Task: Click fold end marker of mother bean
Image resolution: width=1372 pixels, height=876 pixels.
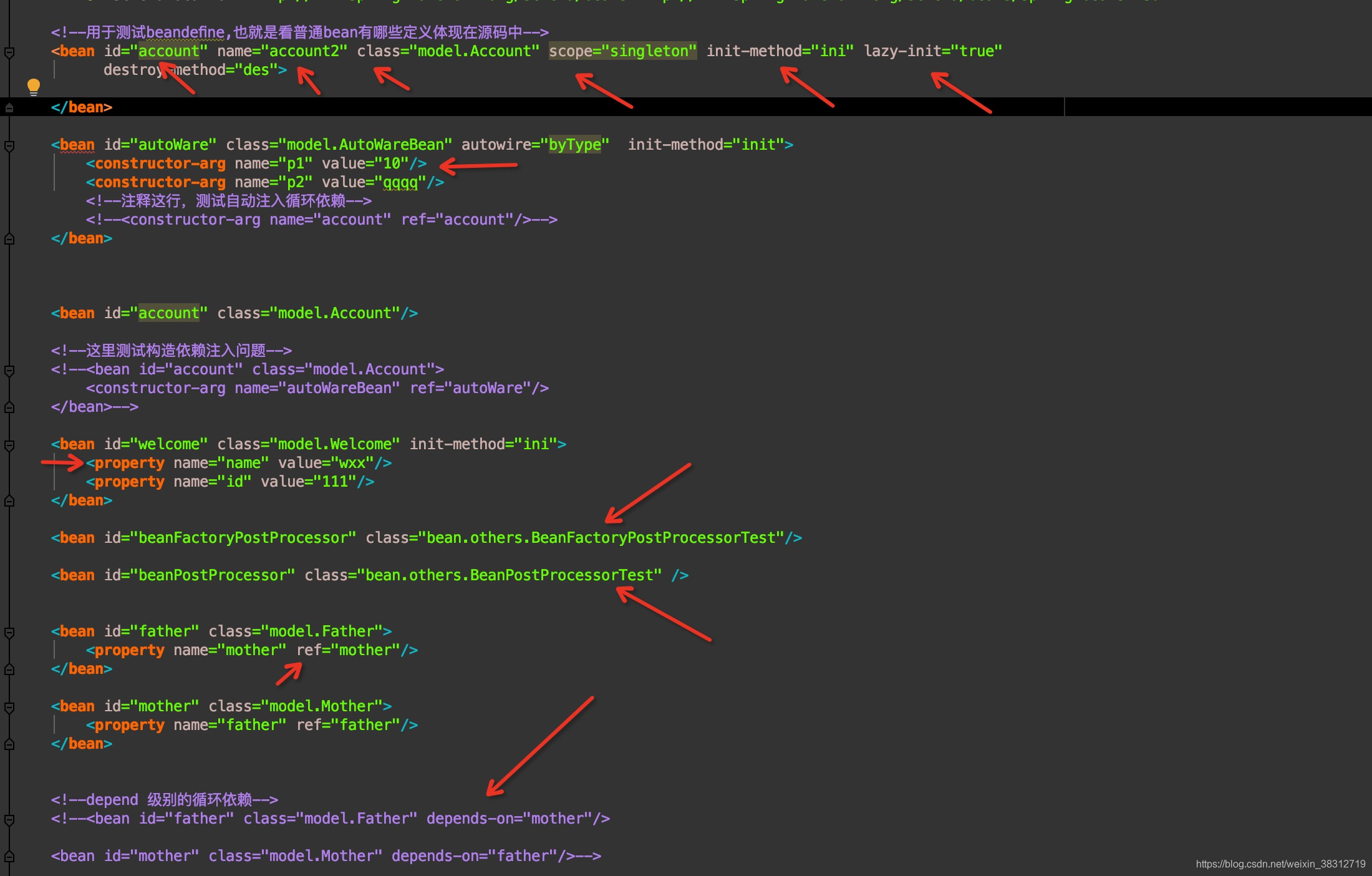Action: pos(9,744)
